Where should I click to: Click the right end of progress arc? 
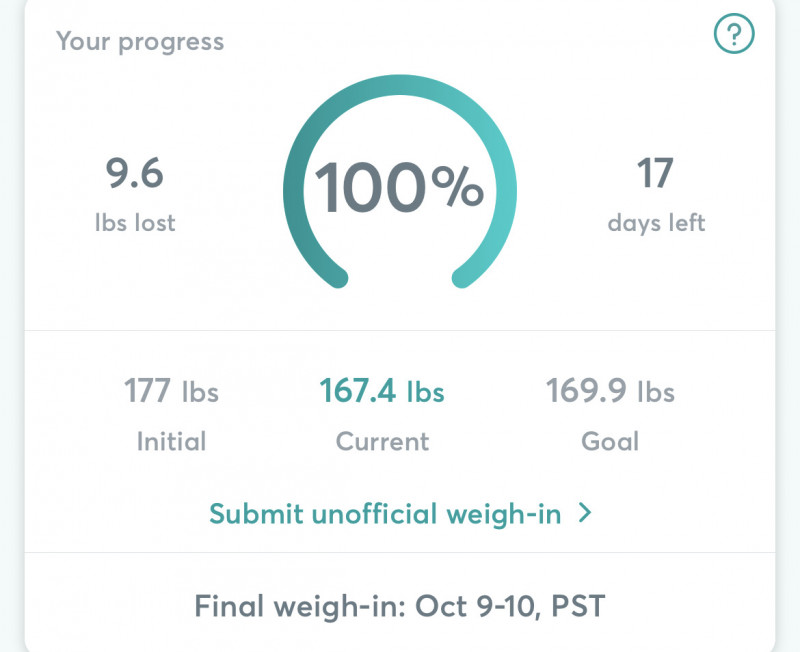463,277
